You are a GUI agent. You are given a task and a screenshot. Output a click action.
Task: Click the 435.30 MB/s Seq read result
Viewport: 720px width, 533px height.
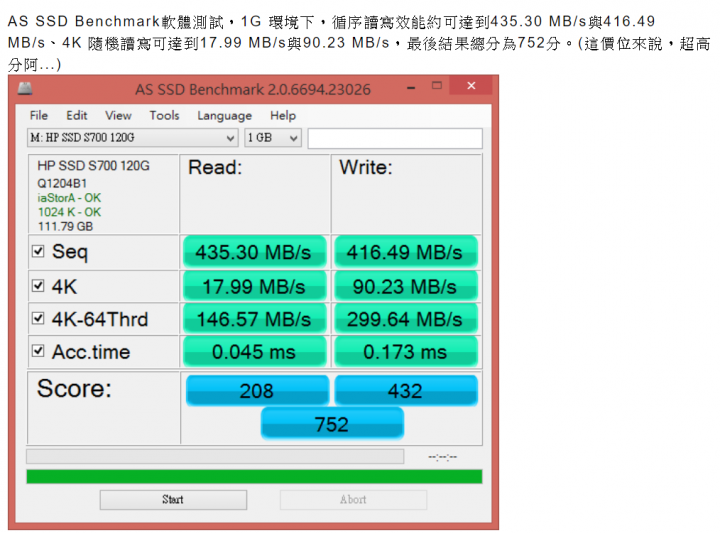(254, 252)
